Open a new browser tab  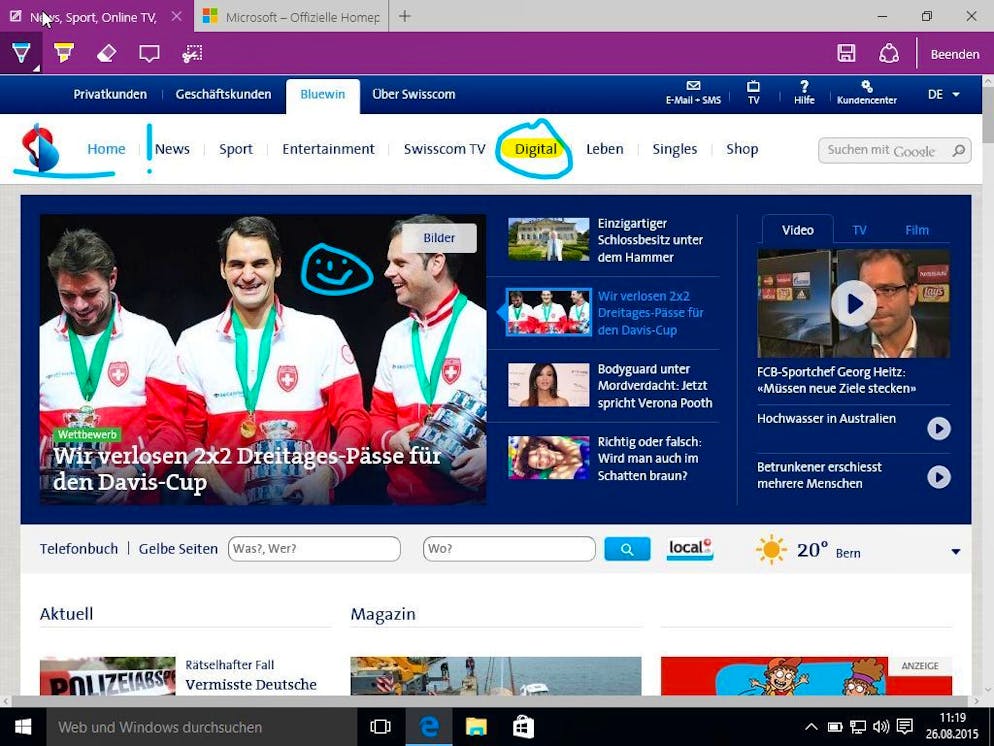pos(404,16)
